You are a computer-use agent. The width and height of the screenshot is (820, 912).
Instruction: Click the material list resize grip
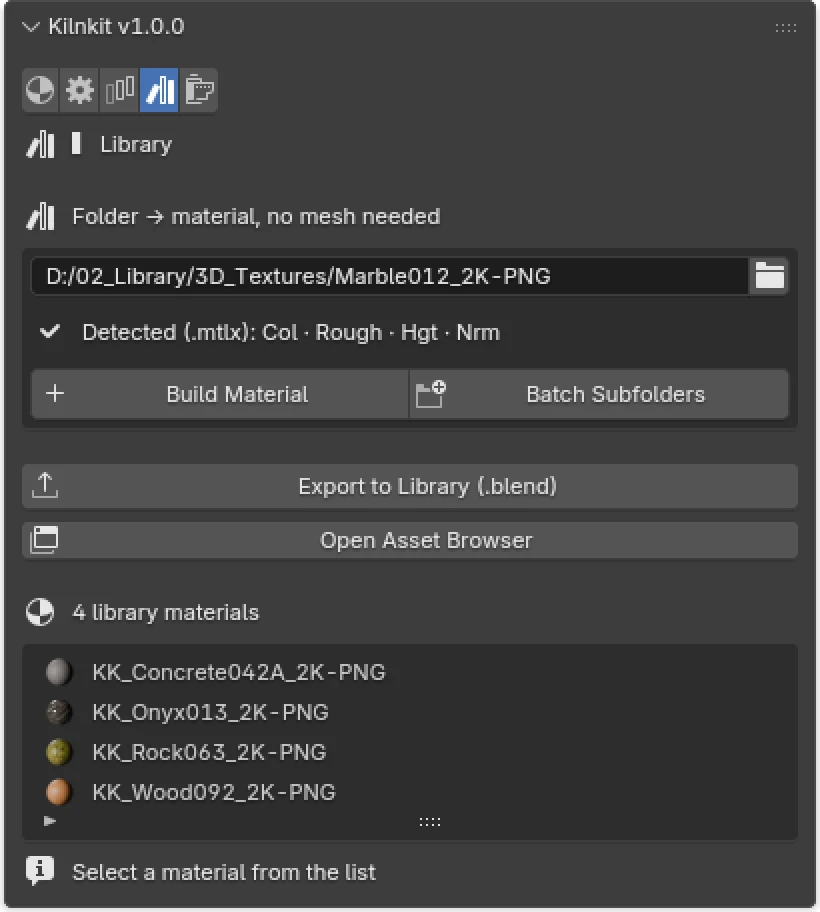click(430, 822)
